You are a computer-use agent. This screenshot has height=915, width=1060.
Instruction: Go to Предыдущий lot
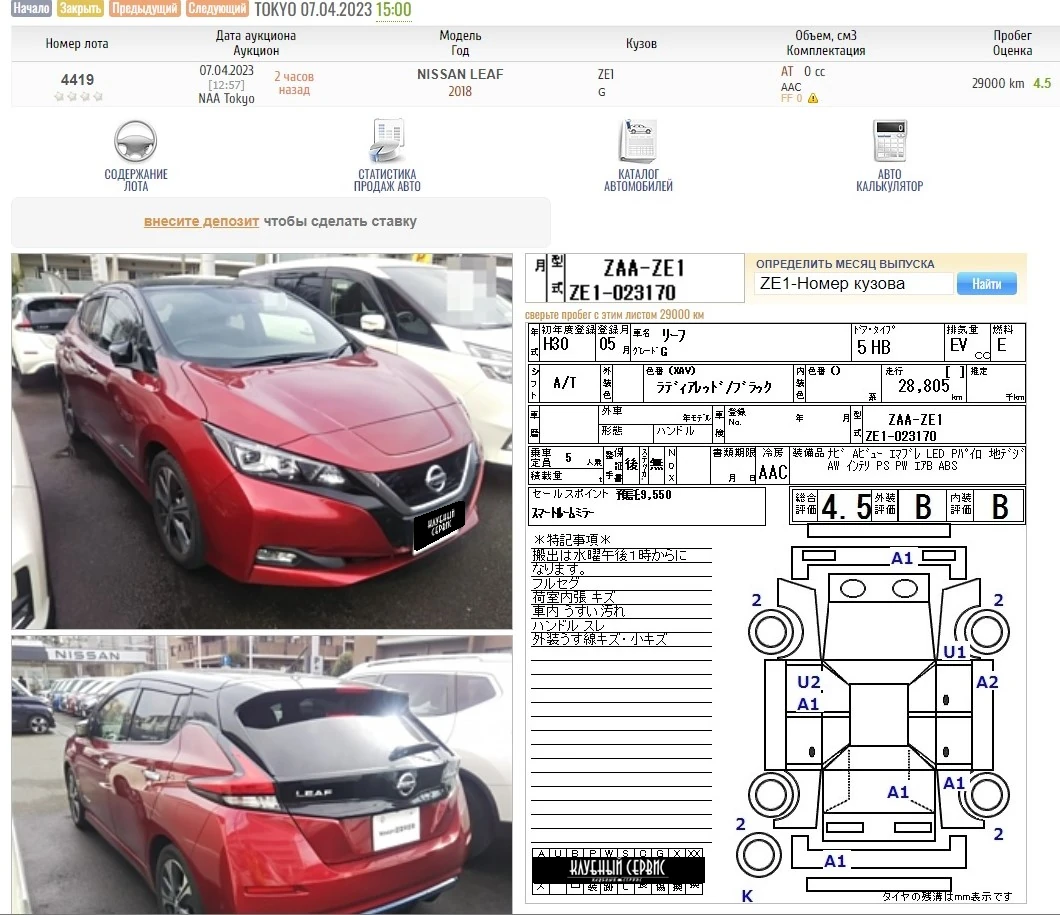pyautogui.click(x=144, y=8)
